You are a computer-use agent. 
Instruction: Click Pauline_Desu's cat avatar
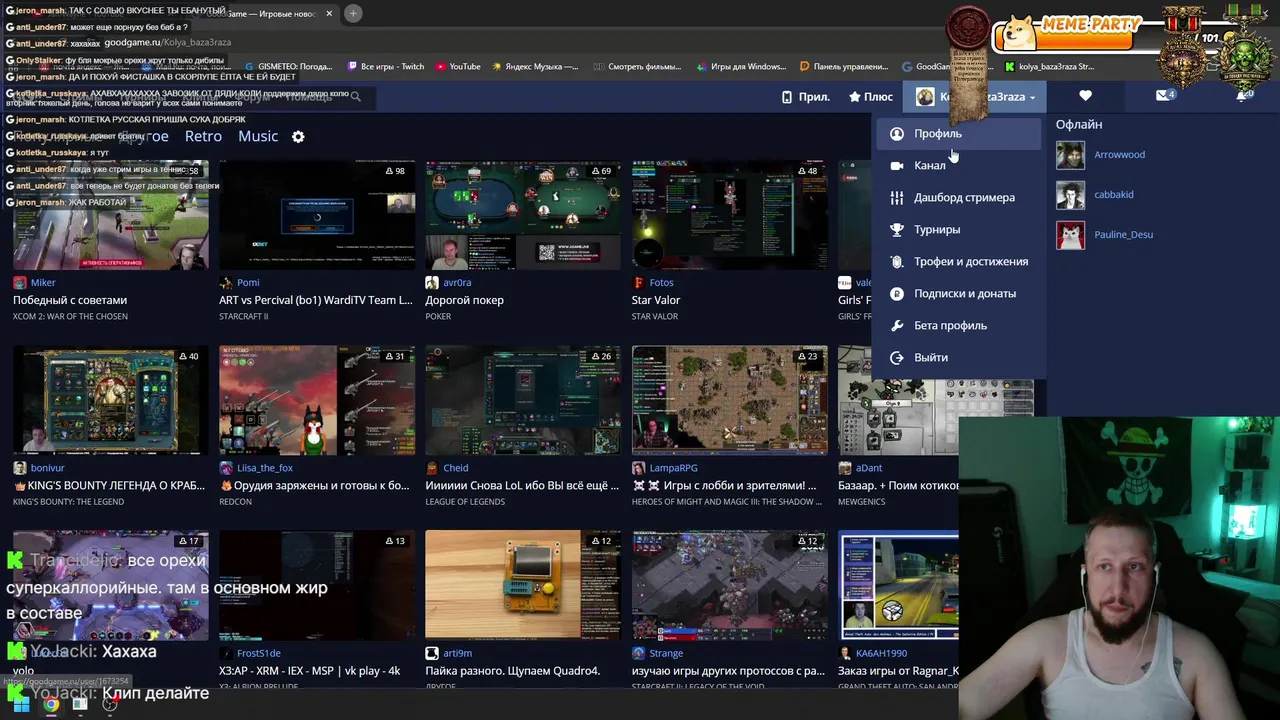pos(1070,235)
